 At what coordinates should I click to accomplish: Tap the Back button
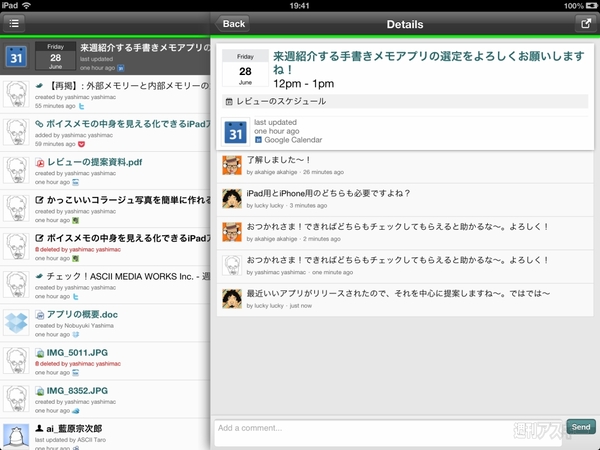click(233, 23)
